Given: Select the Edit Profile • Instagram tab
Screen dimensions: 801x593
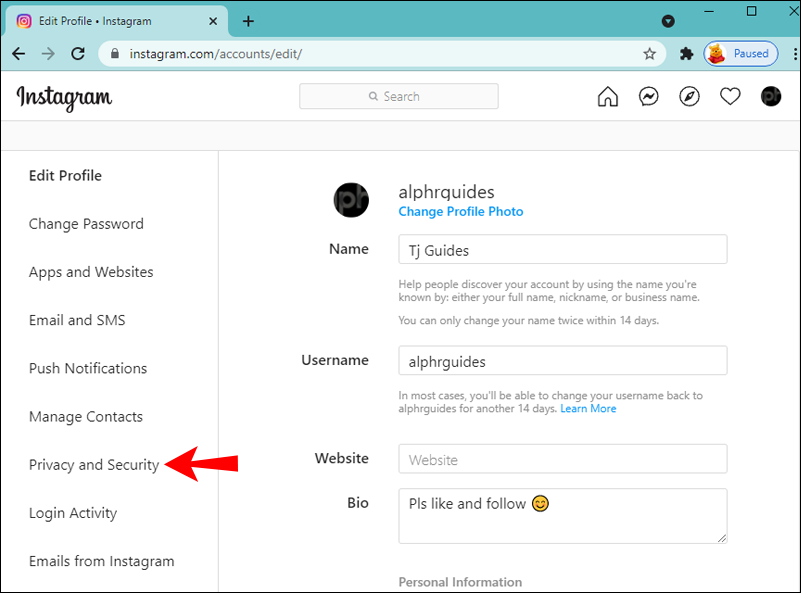Looking at the screenshot, I should point(116,21).
